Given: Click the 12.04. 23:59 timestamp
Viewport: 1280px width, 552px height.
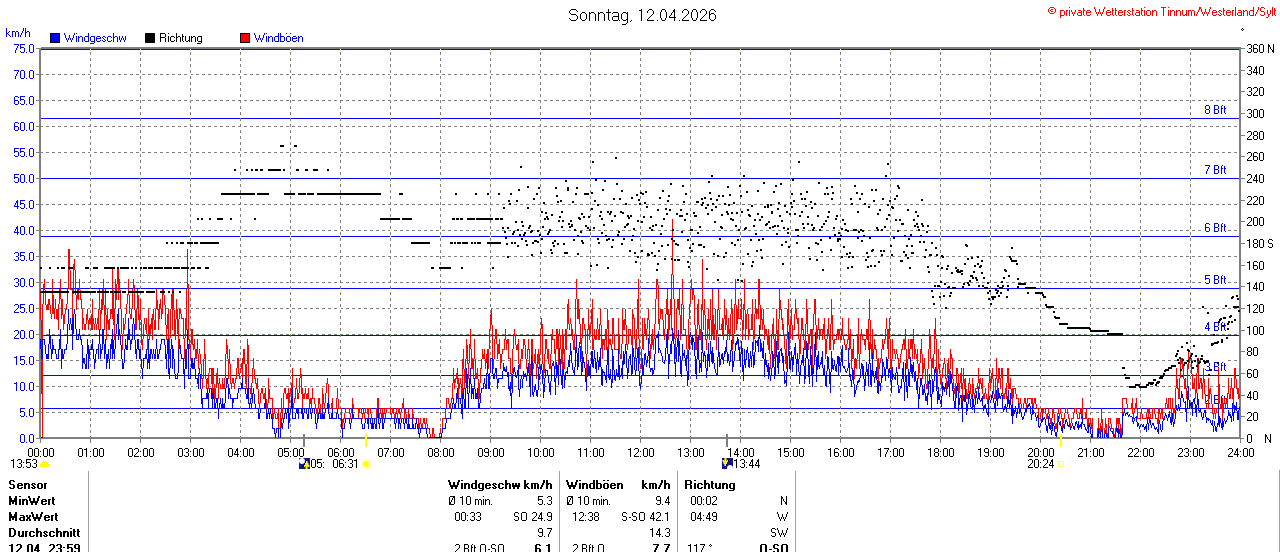Looking at the screenshot, I should [44, 548].
